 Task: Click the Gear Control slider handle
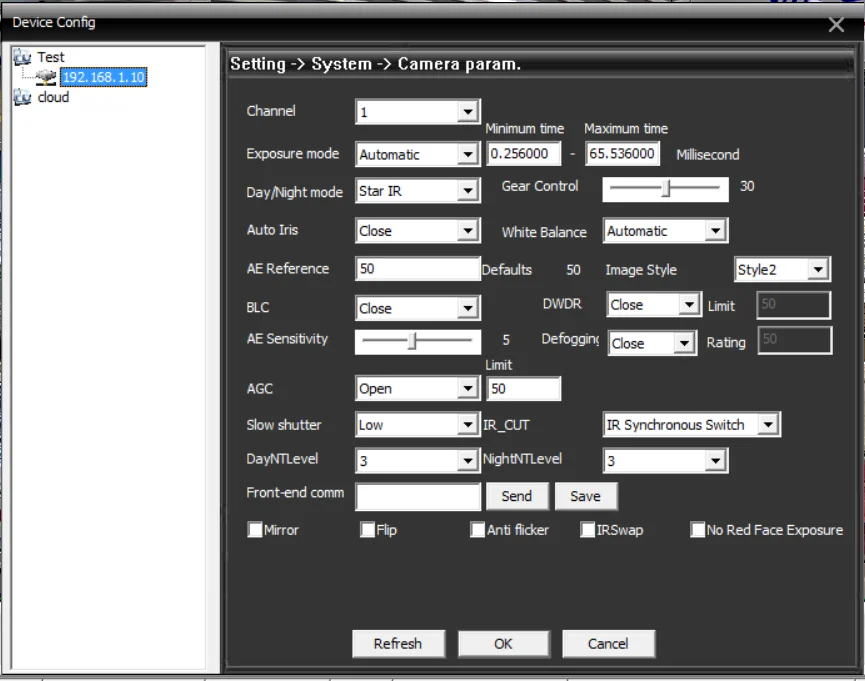click(666, 188)
